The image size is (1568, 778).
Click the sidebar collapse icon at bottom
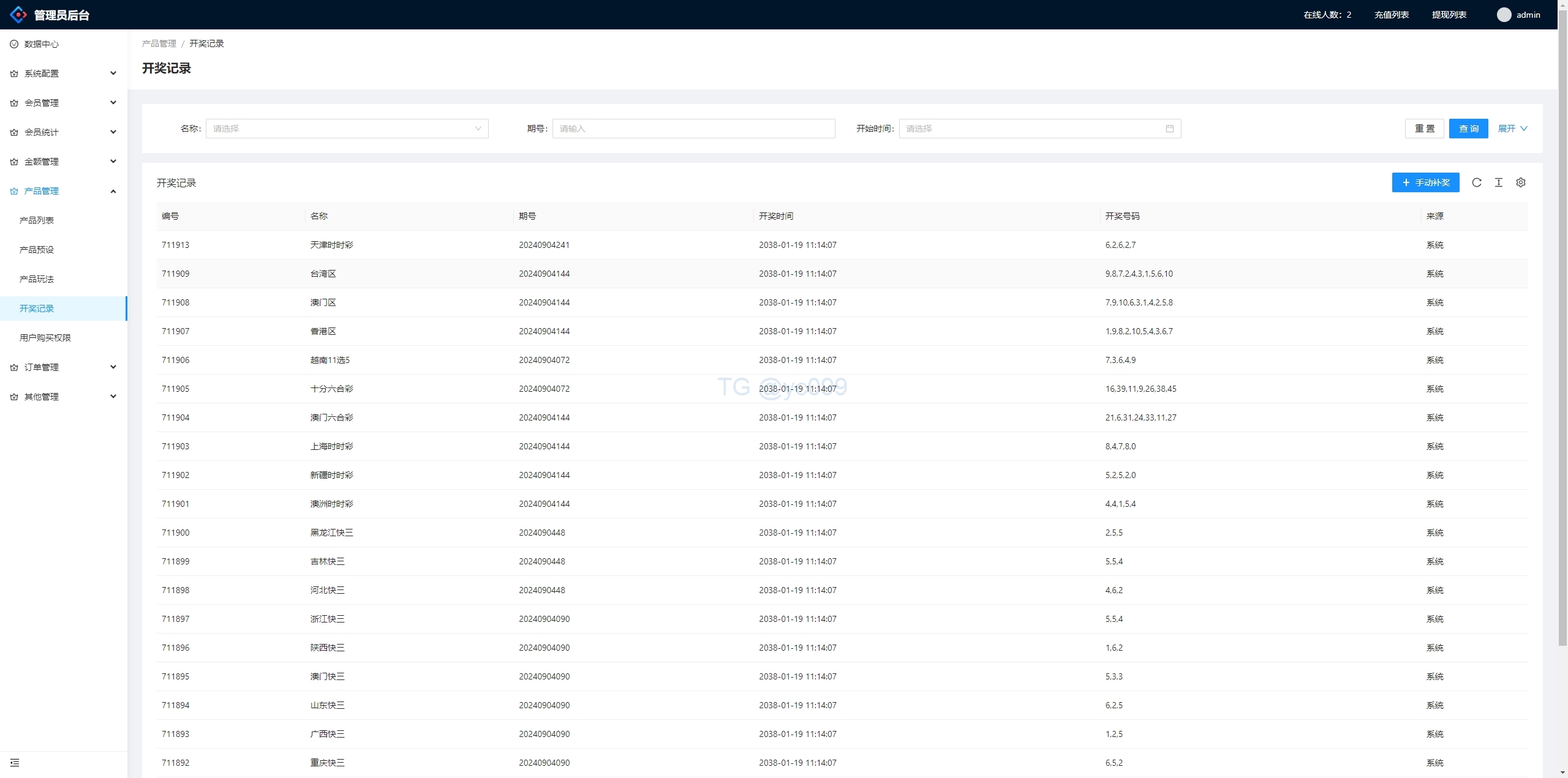click(x=15, y=763)
